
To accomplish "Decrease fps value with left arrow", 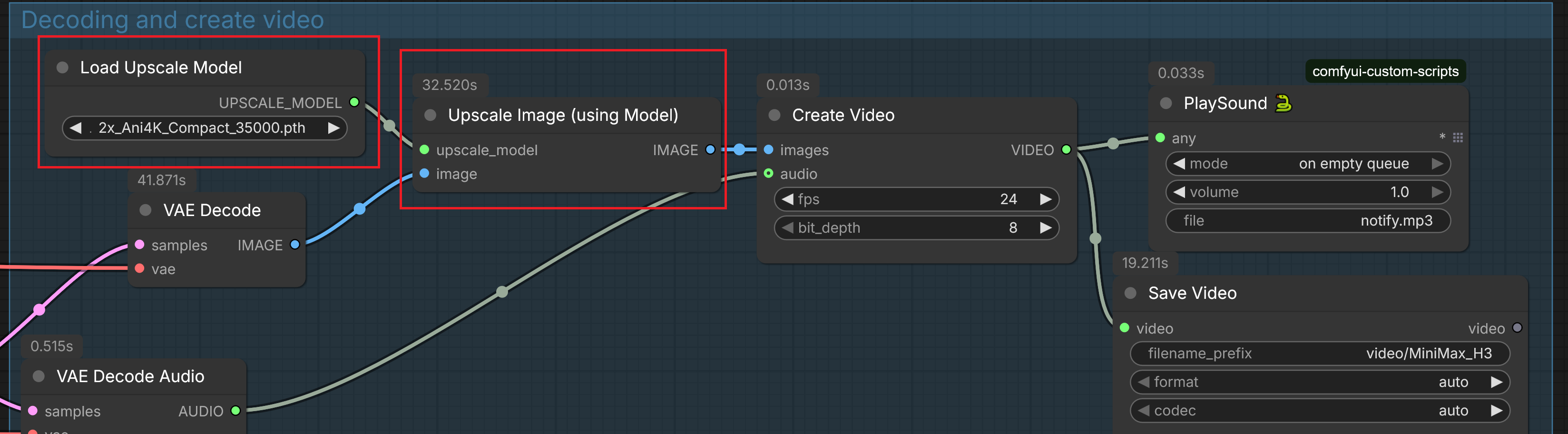I will click(787, 199).
